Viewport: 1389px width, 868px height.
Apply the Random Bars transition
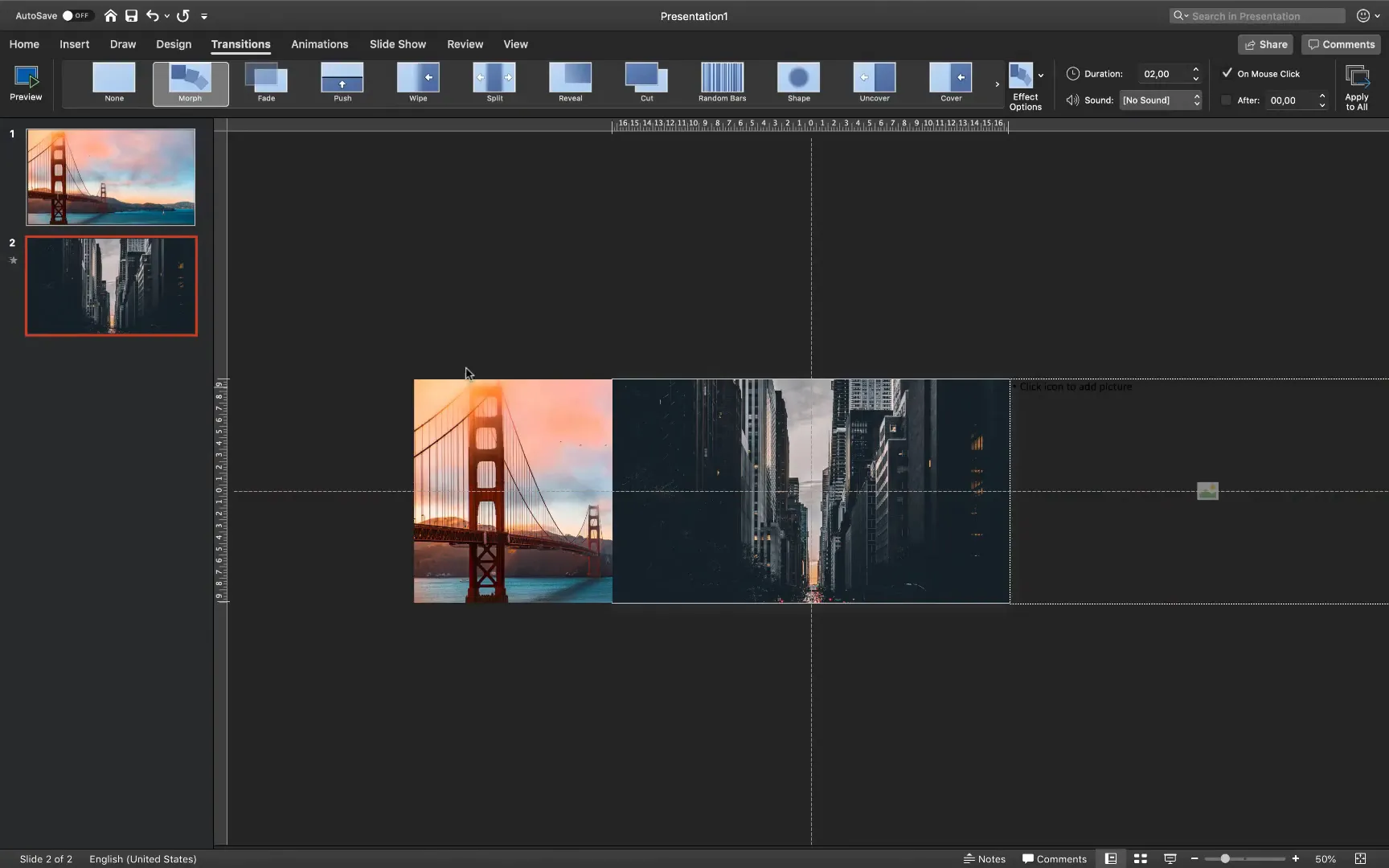(722, 84)
